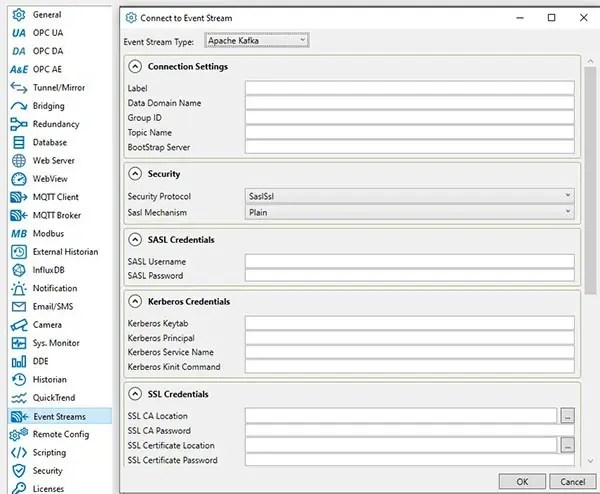Focus the Group ID field
Viewport: 600px width, 494px height.
click(409, 117)
